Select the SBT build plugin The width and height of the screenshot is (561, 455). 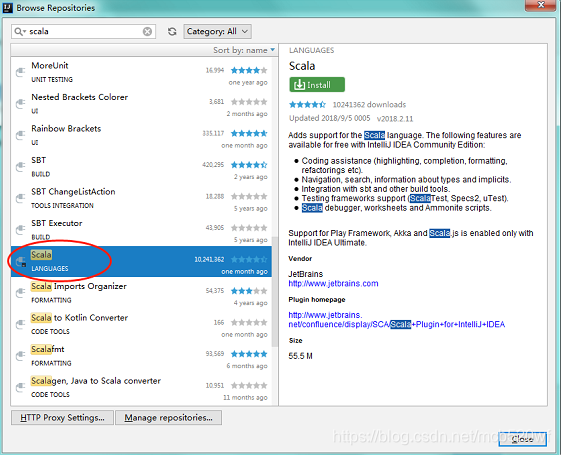point(141,167)
